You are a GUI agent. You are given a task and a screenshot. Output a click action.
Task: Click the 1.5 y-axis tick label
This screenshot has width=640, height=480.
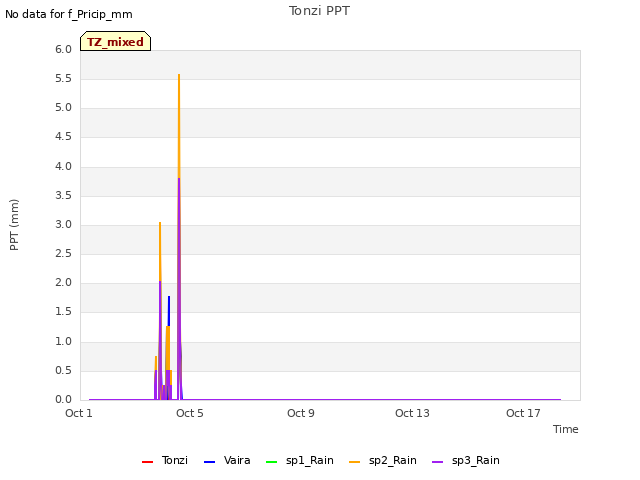tap(63, 312)
